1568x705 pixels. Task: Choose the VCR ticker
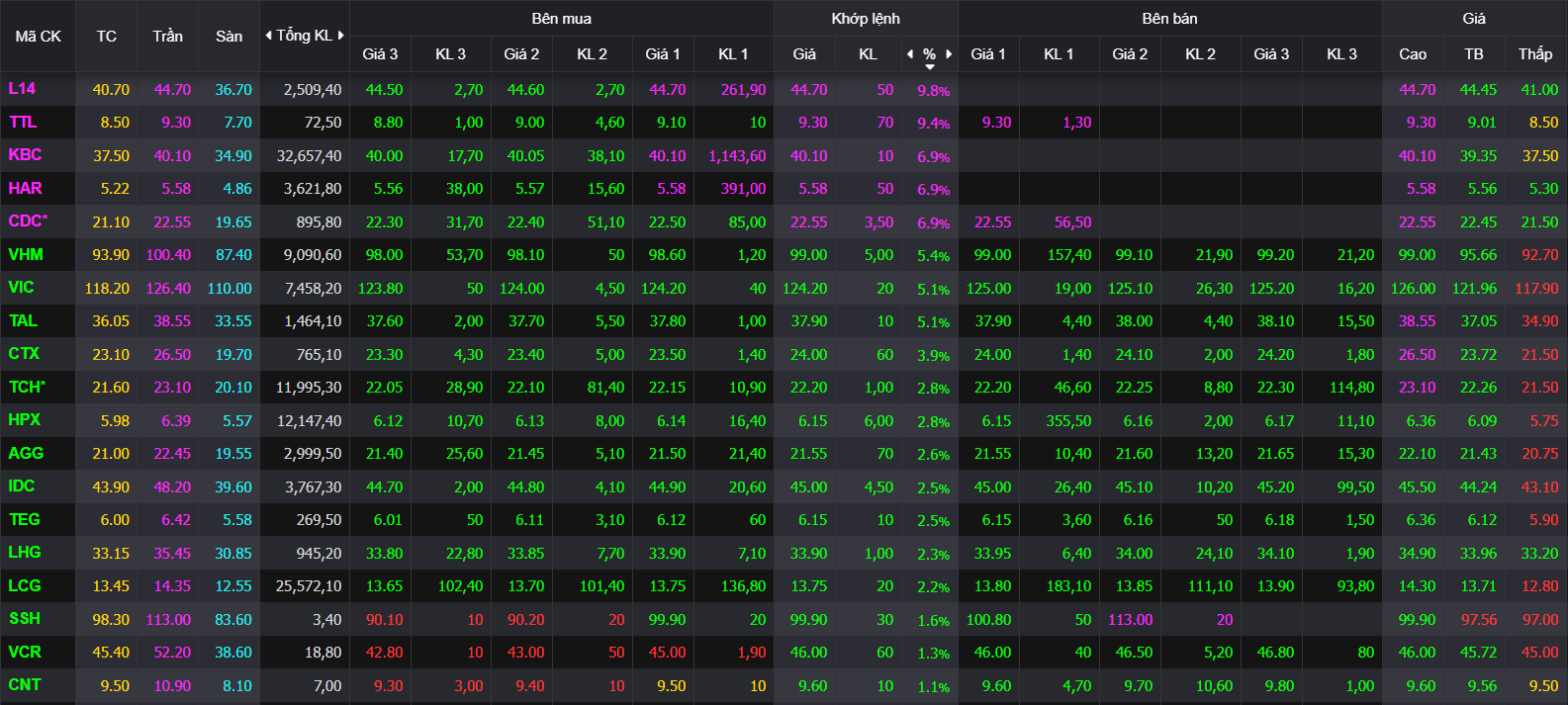(x=25, y=653)
